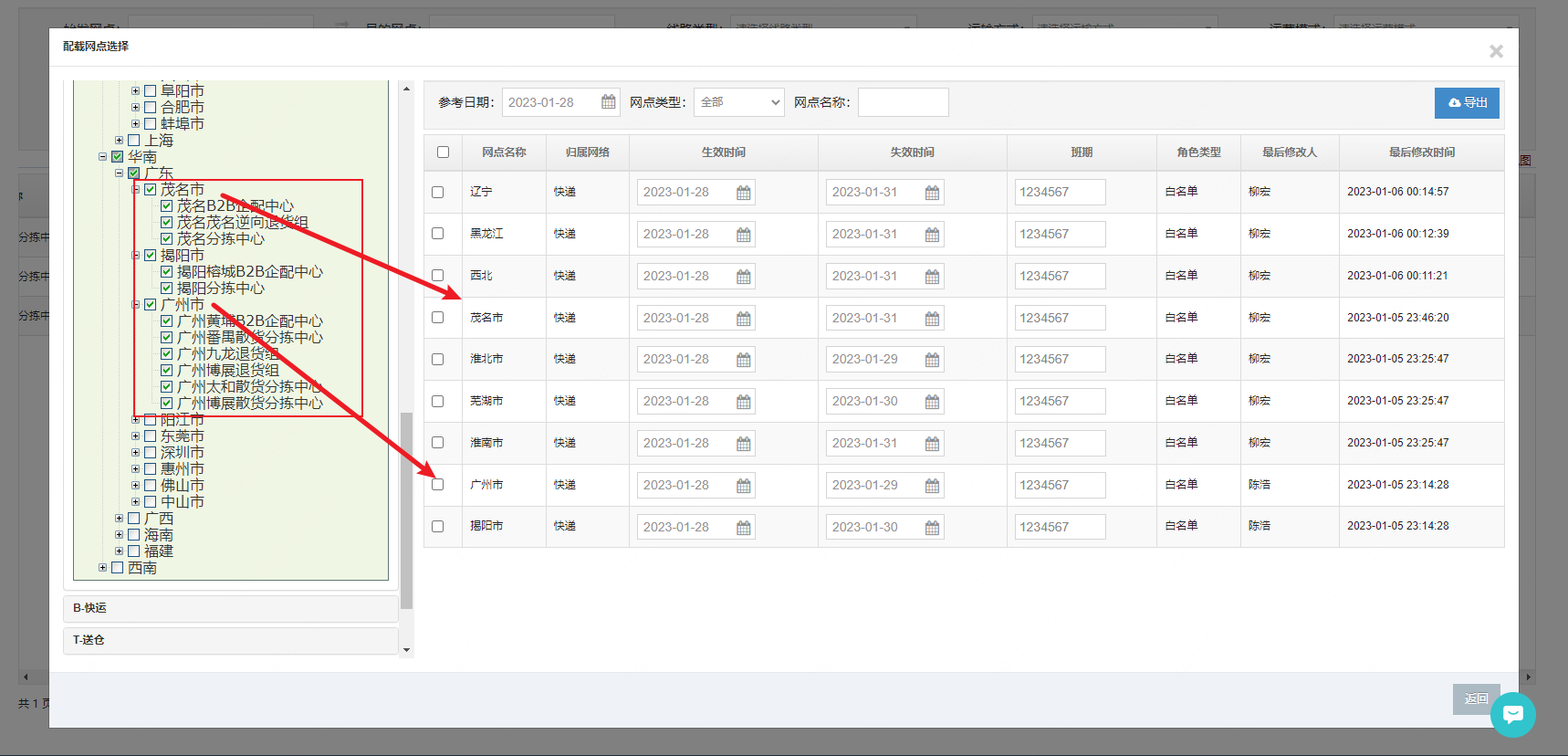Open 生效时间 calendar icon in 揭阳市 row

(744, 528)
